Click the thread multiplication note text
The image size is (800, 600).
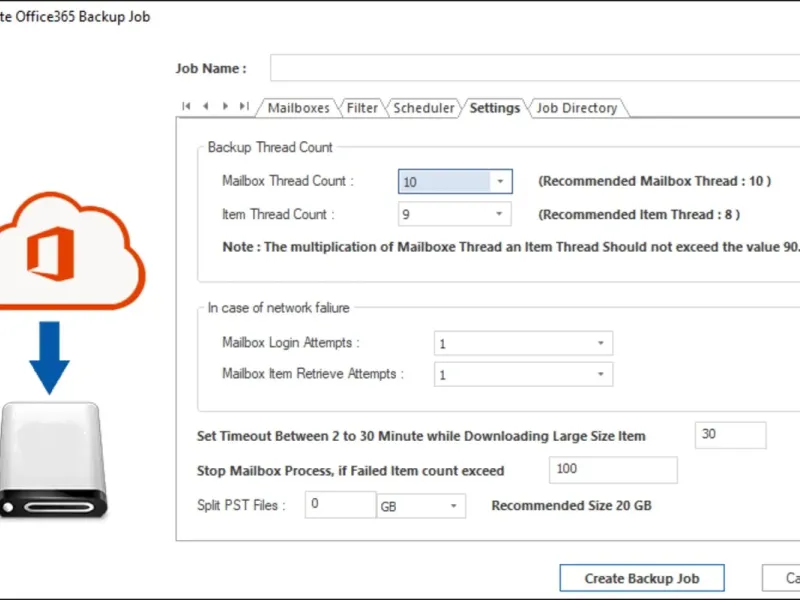pyautogui.click(x=511, y=247)
